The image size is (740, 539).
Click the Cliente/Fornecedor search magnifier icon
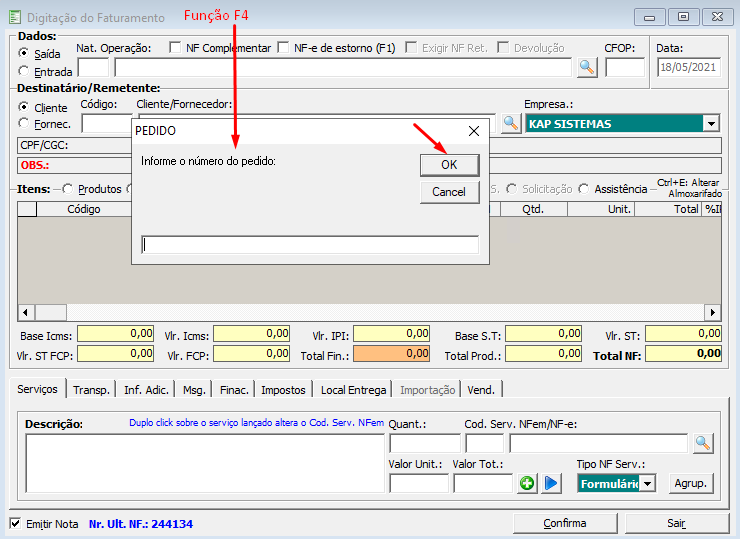point(511,124)
